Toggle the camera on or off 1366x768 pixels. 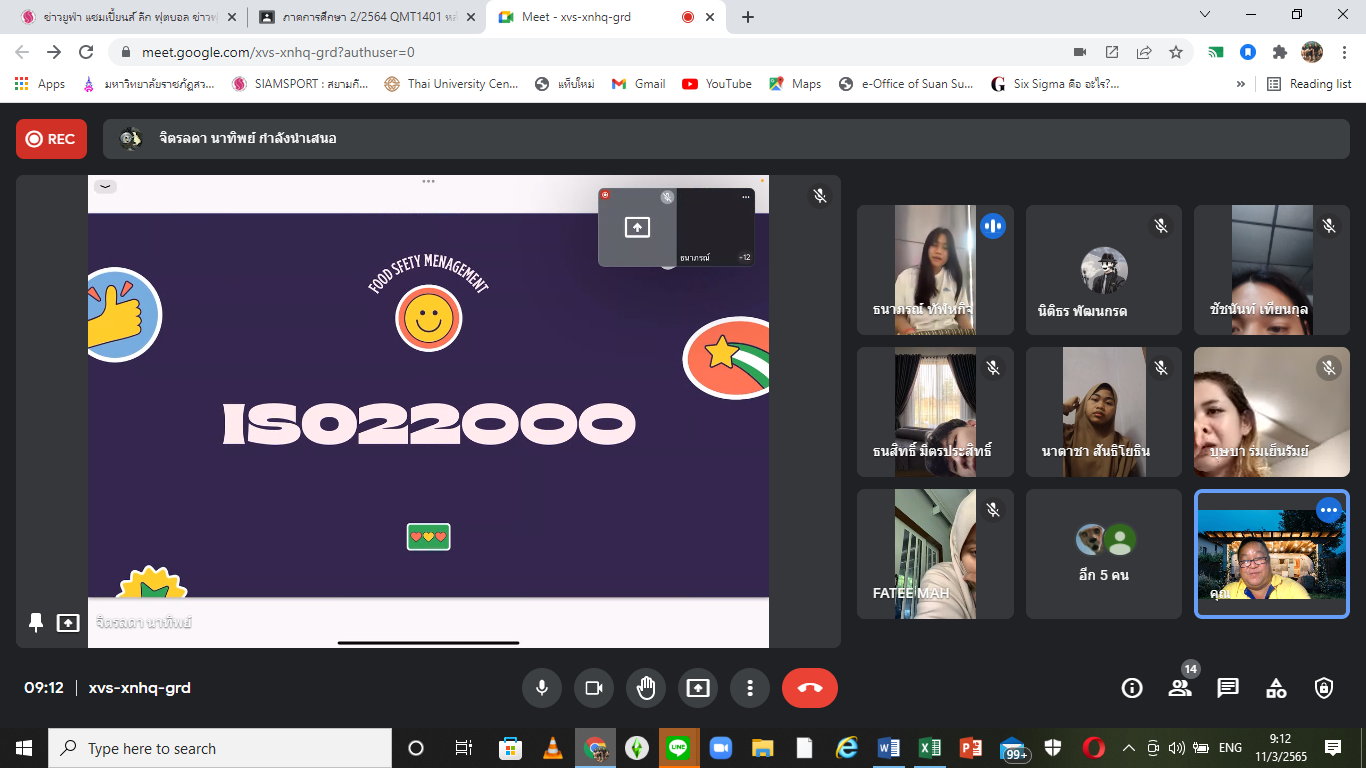coord(594,688)
